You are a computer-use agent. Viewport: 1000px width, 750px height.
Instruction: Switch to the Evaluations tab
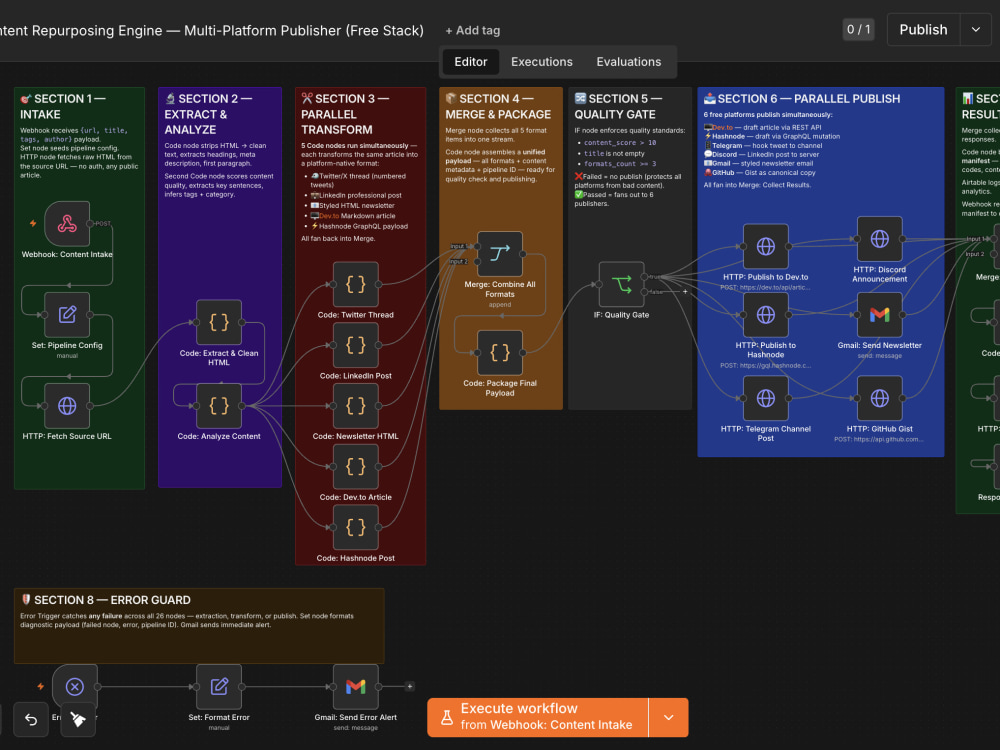pos(628,62)
